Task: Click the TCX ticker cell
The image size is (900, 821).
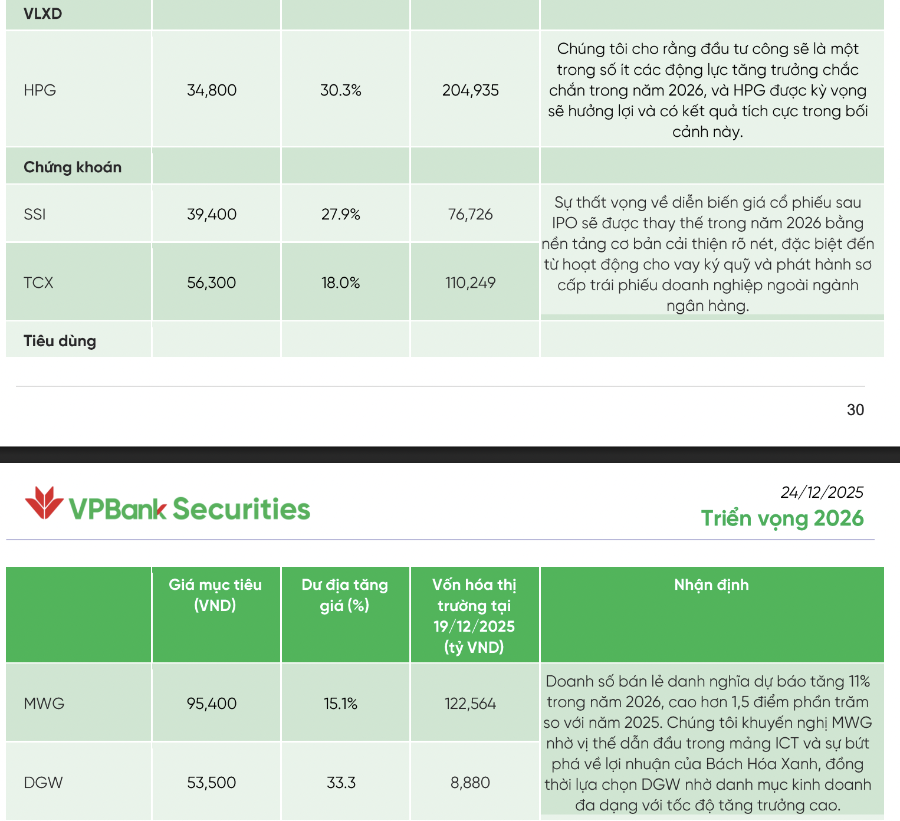Action: 38,283
